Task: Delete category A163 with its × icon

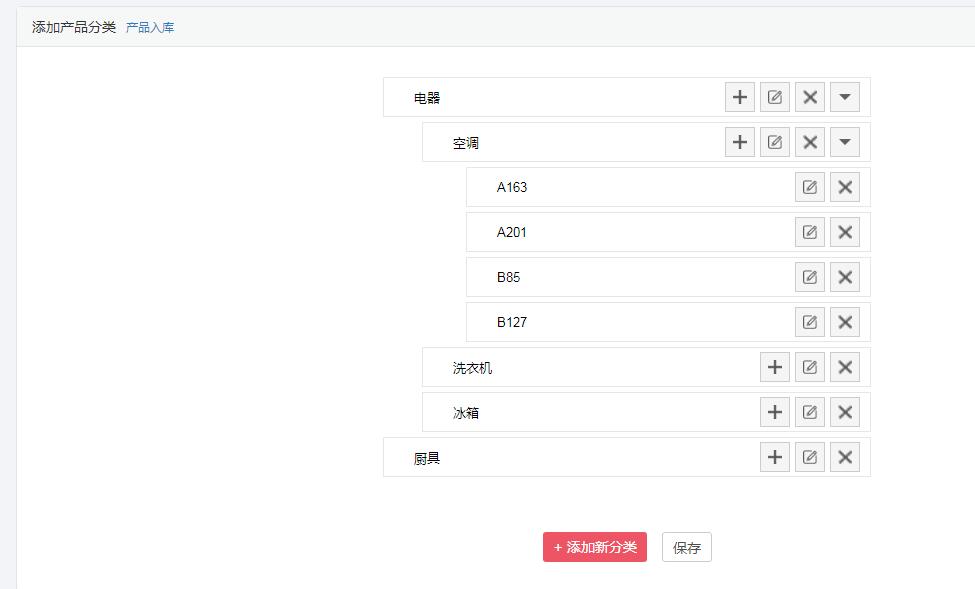Action: (845, 187)
